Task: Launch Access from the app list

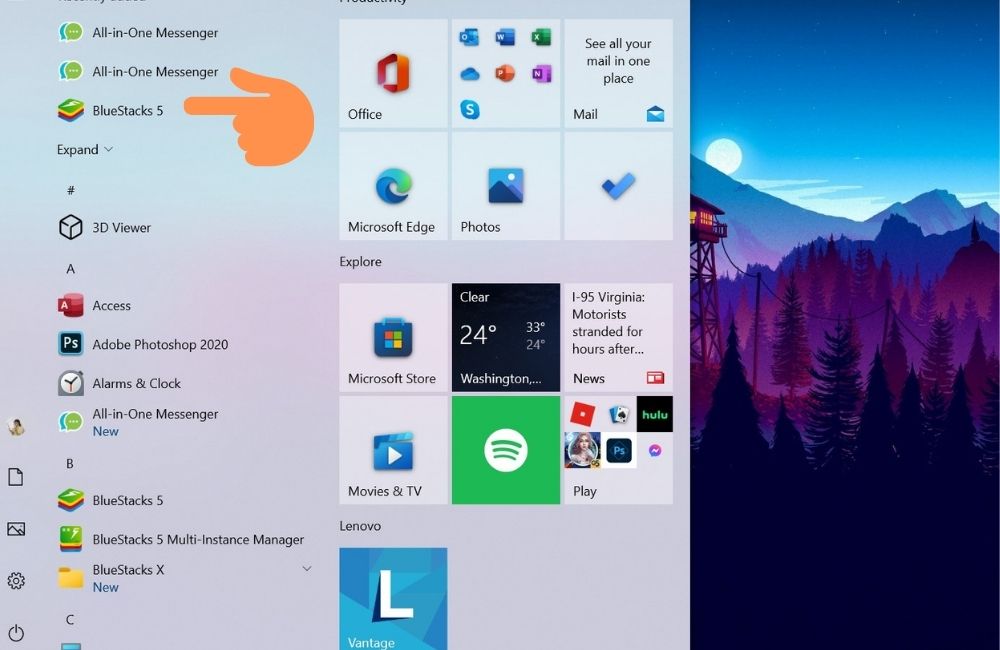Action: click(94, 306)
